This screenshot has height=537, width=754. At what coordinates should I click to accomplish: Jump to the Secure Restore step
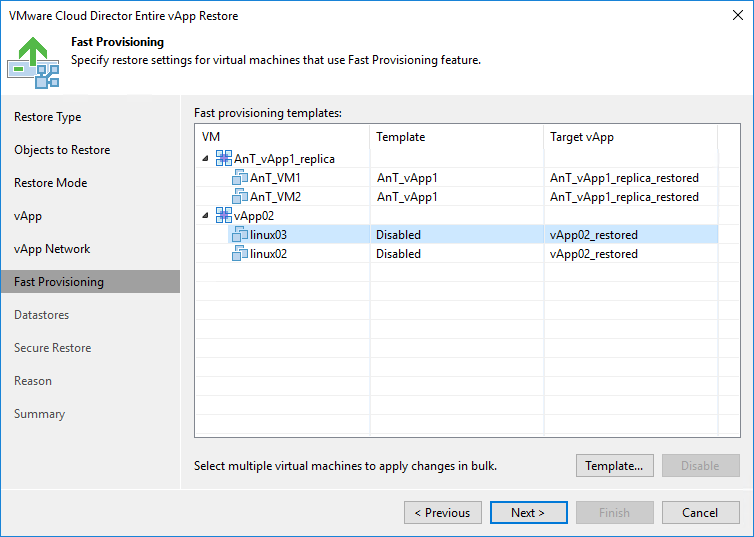(52, 348)
